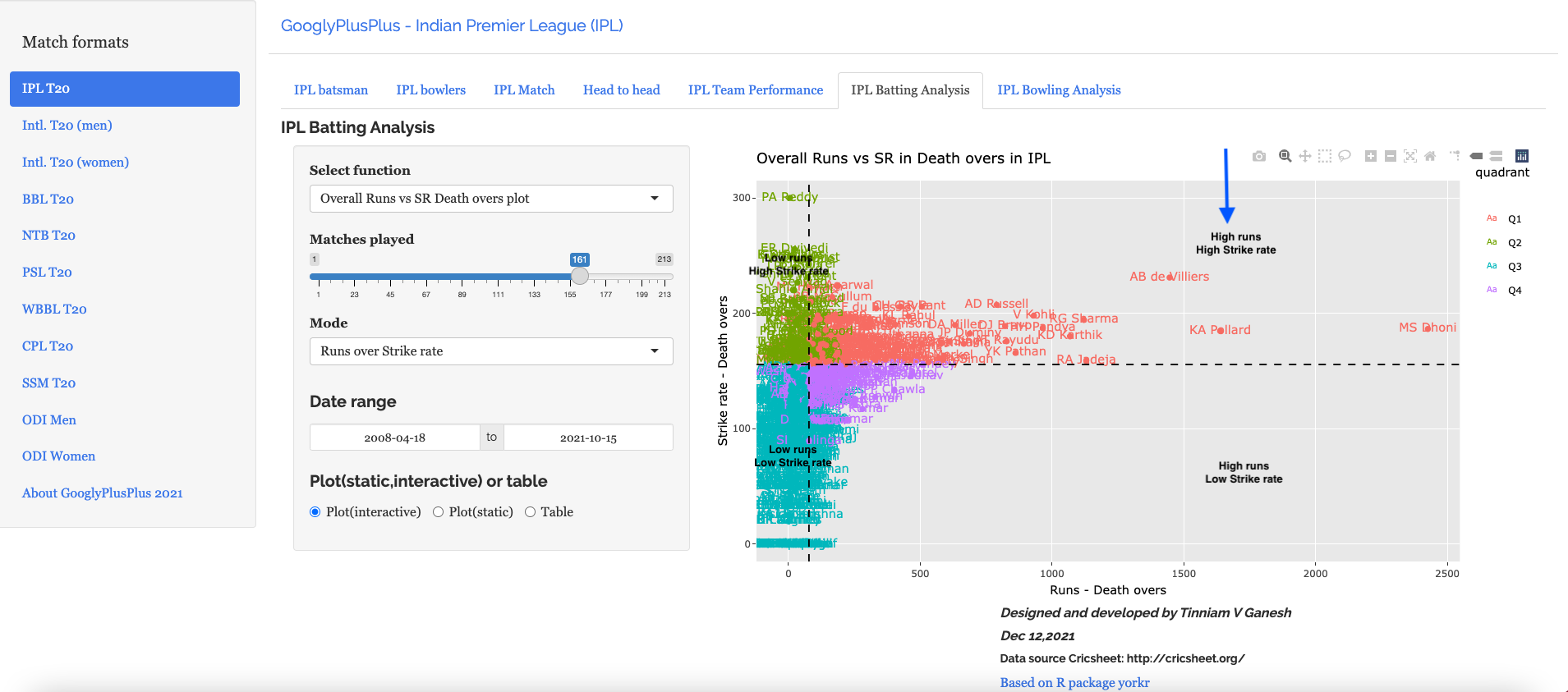This screenshot has height=692, width=1568.
Task: Follow the Based on R package yorkr link
Action: [1074, 683]
